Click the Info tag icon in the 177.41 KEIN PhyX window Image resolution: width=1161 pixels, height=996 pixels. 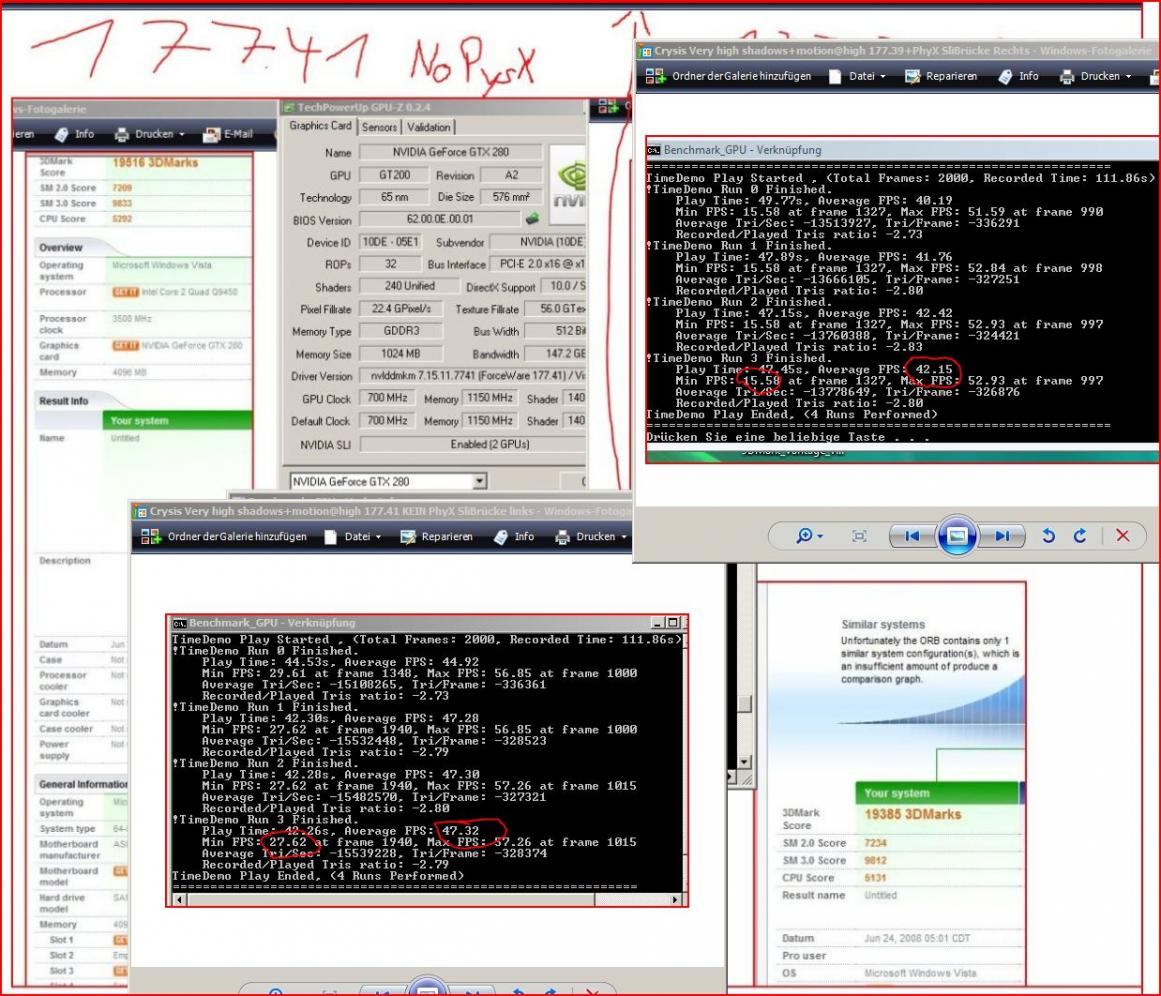click(501, 537)
